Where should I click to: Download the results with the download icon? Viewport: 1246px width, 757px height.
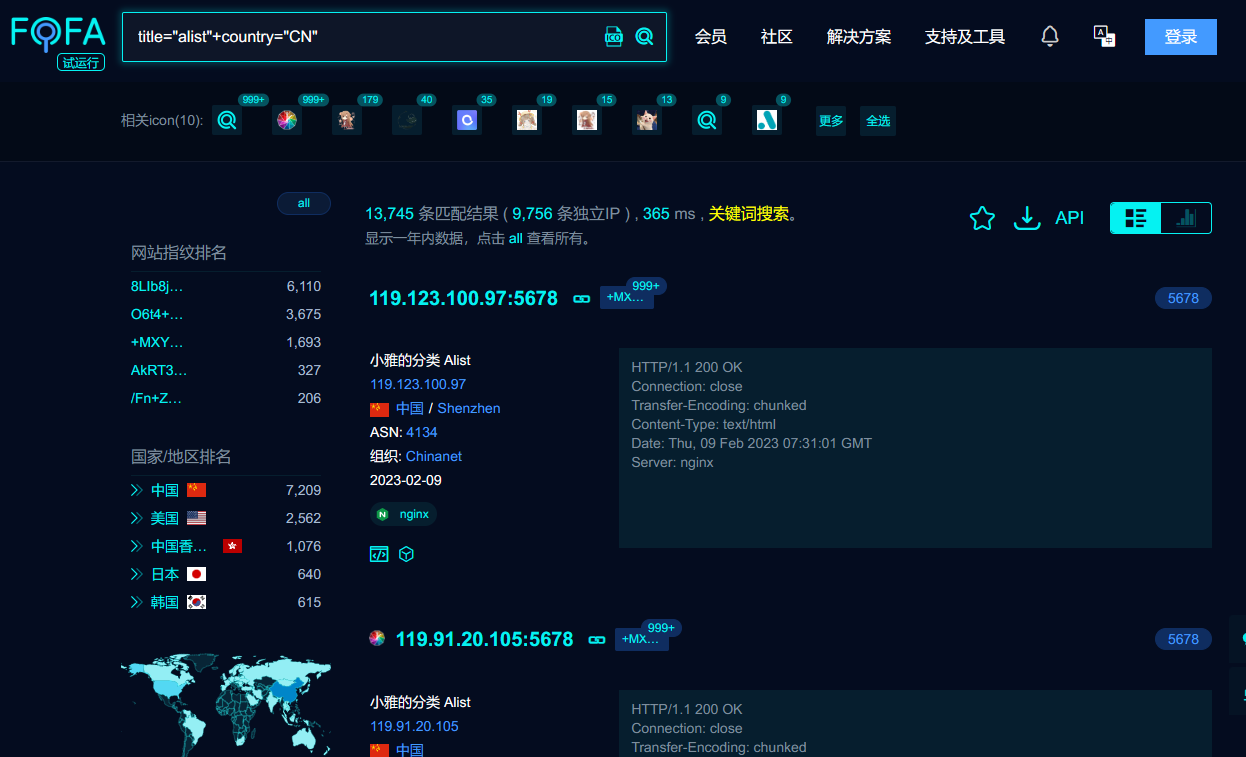coord(1027,218)
